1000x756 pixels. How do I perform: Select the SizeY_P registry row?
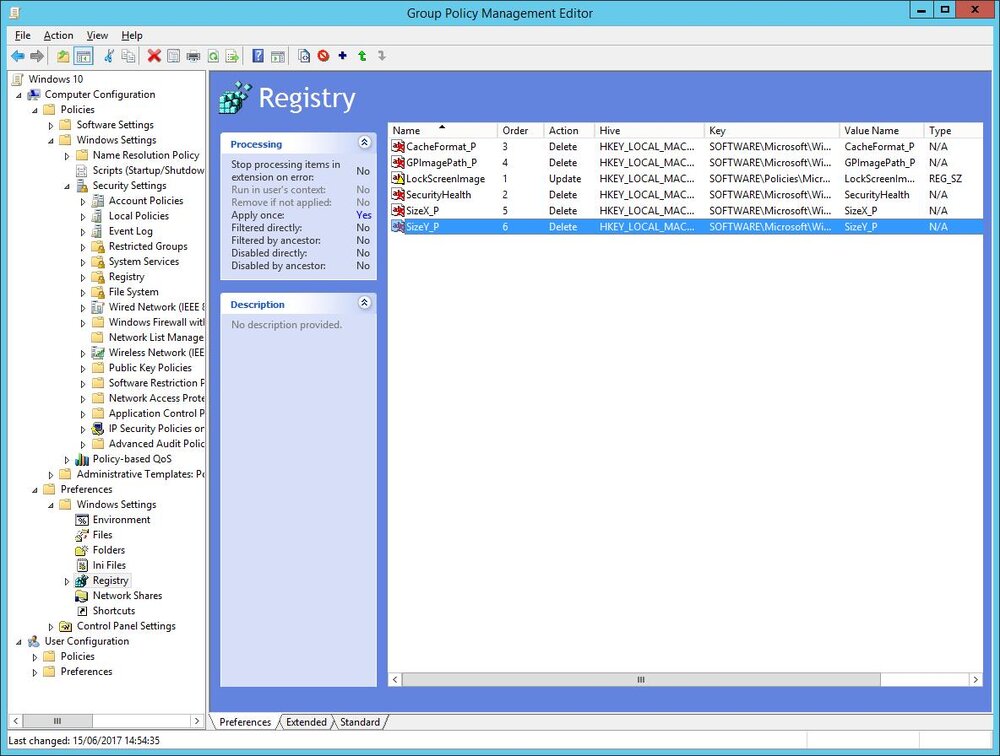coord(685,226)
